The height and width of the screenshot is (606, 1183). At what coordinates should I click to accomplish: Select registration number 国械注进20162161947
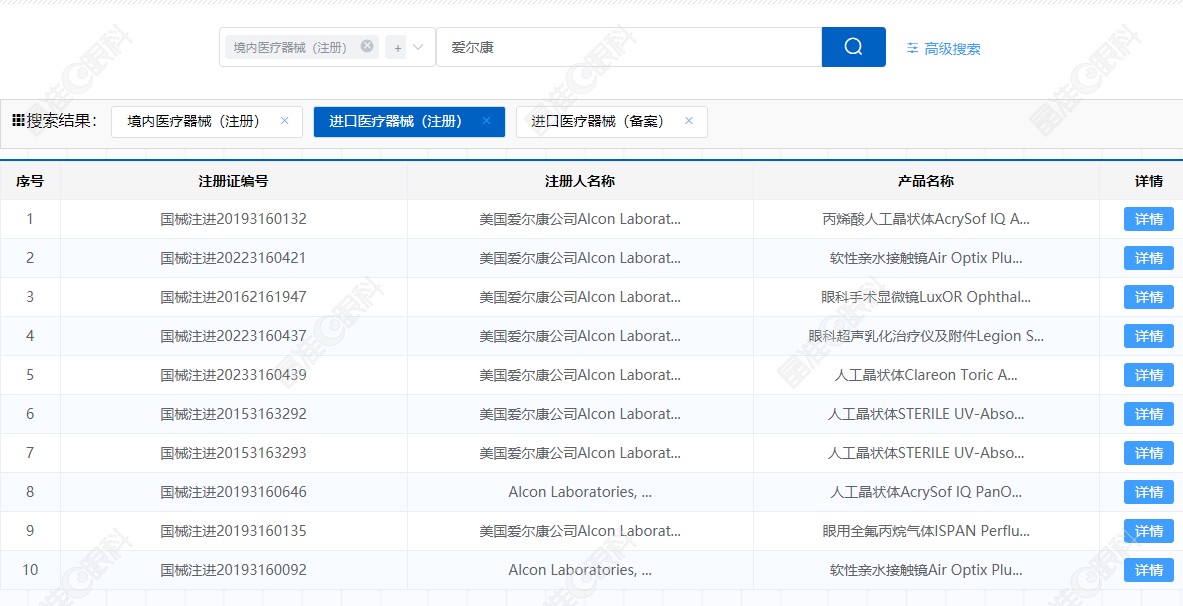234,297
